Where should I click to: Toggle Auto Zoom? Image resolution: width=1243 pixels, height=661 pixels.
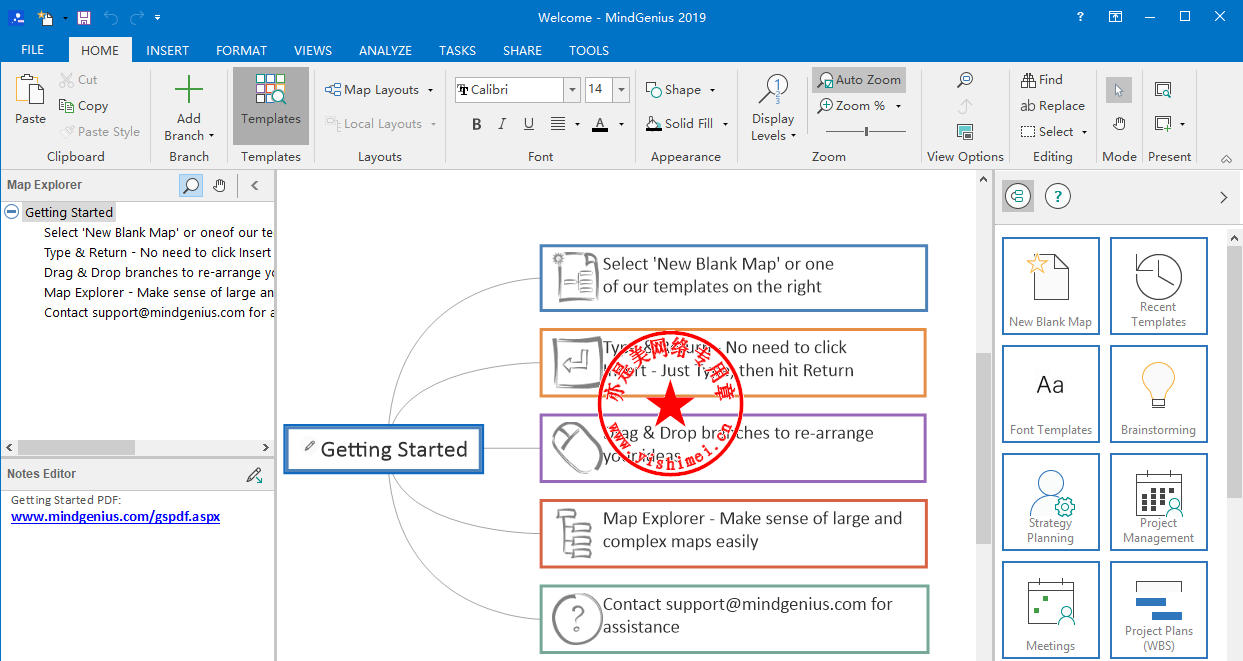coord(859,79)
